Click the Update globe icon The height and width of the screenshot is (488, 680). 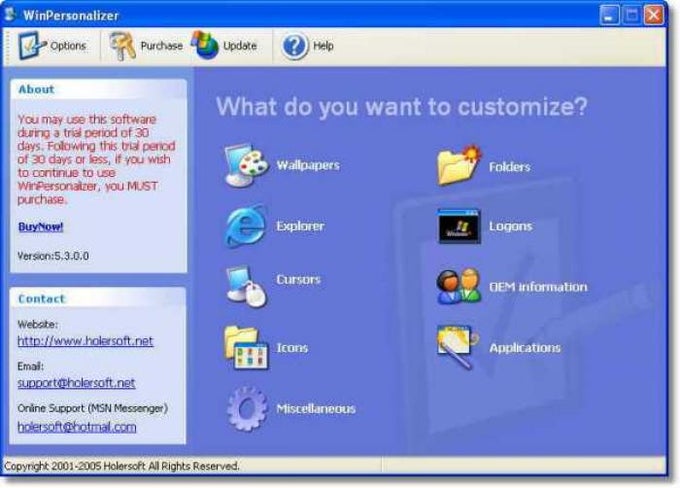205,45
